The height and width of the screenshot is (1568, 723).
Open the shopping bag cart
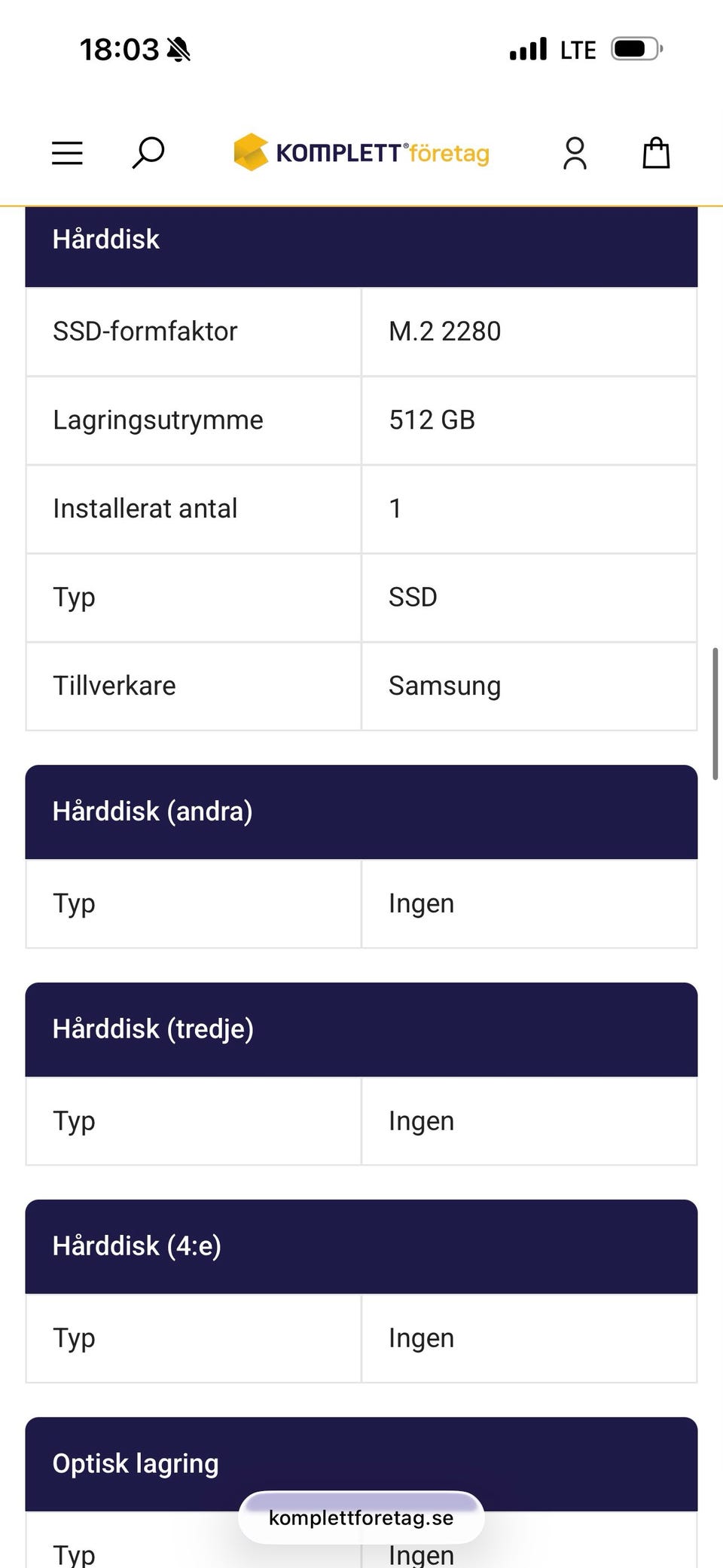point(656,153)
